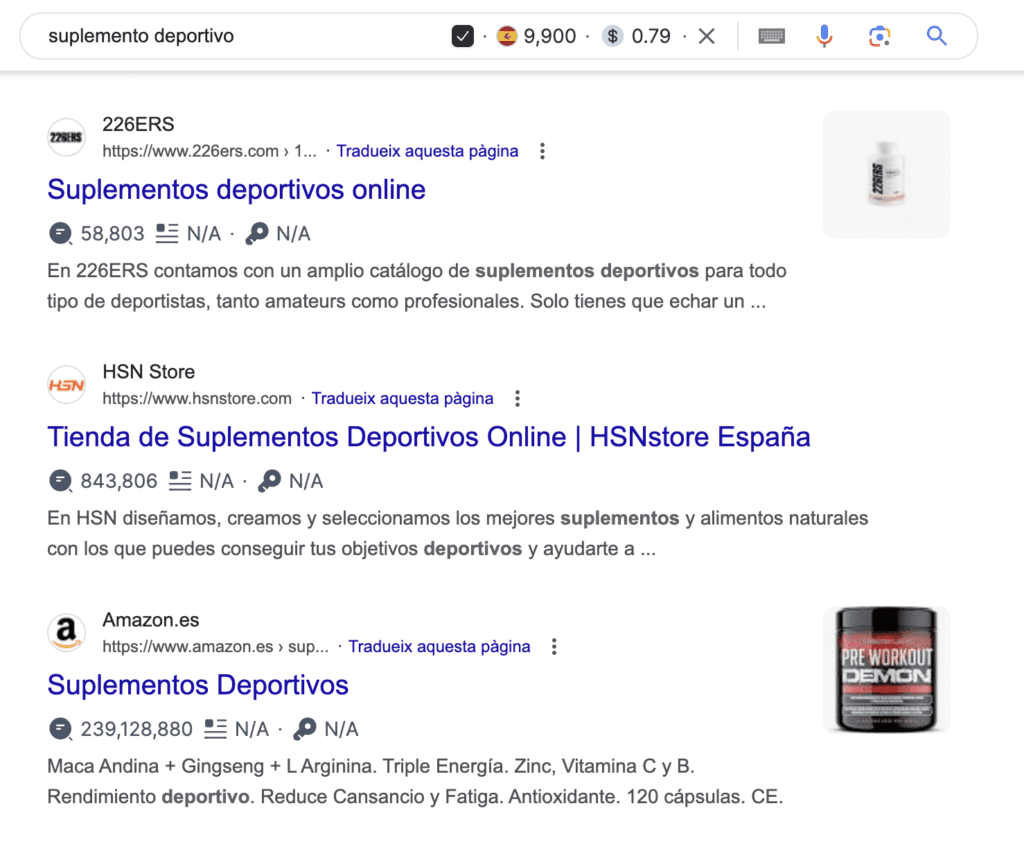Open three-dot menu for Amazon.es result
Viewport: 1024px width, 851px height.
554,647
